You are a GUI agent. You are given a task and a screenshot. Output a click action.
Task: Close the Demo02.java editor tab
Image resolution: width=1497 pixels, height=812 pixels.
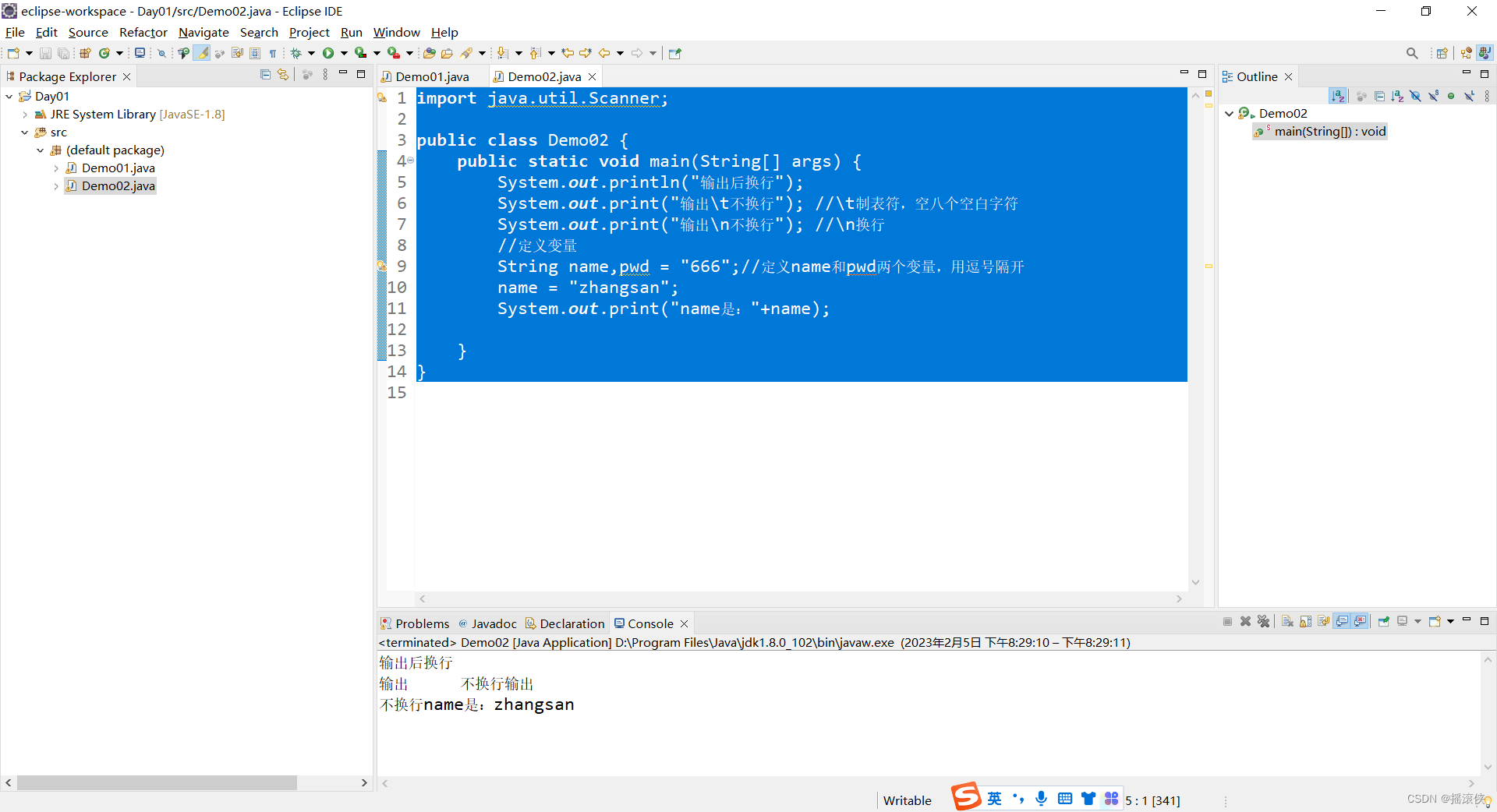593,76
